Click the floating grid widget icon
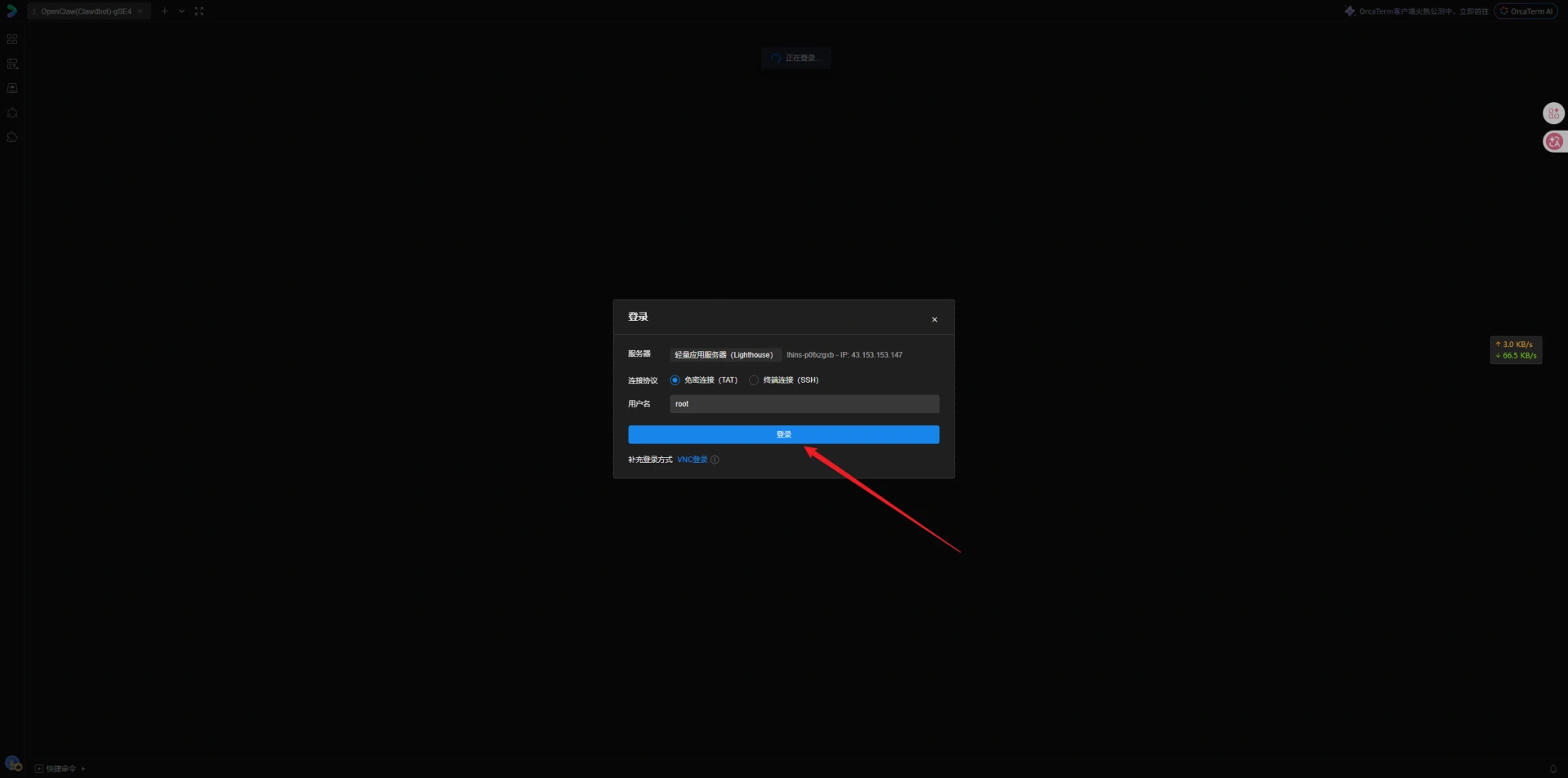Image resolution: width=1568 pixels, height=778 pixels. pyautogui.click(x=1553, y=113)
